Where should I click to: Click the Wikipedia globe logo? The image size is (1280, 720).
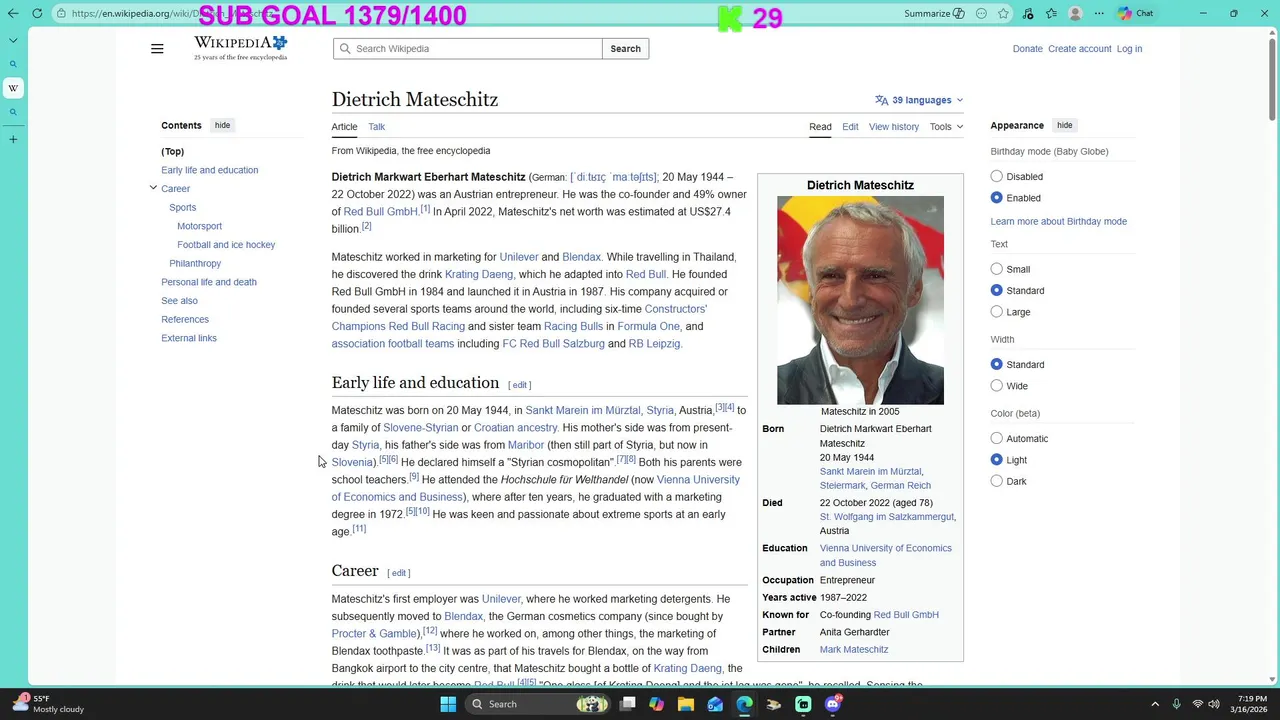click(240, 48)
